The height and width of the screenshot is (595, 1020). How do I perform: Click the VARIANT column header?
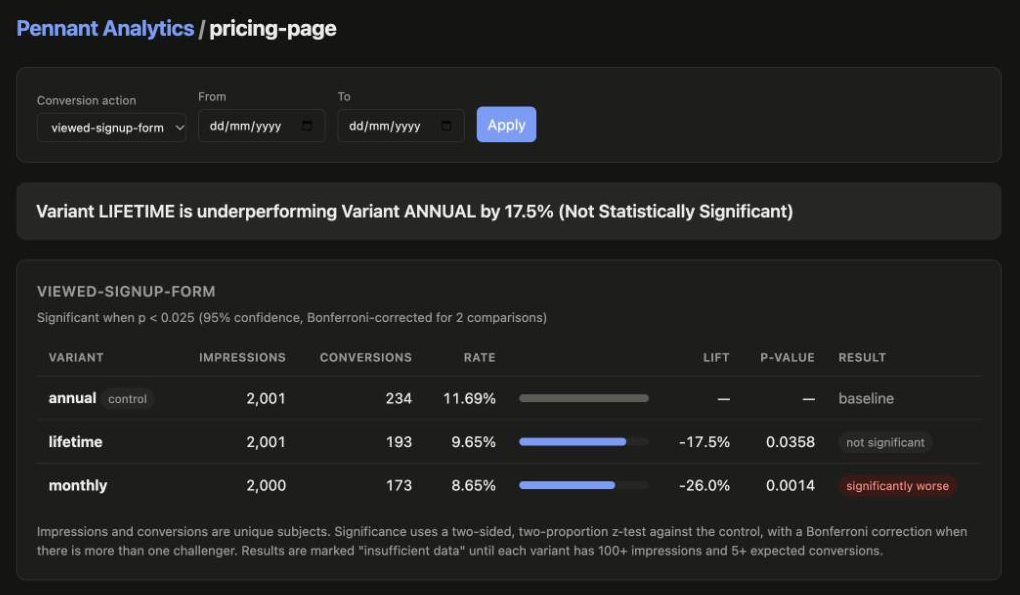[x=76, y=358]
